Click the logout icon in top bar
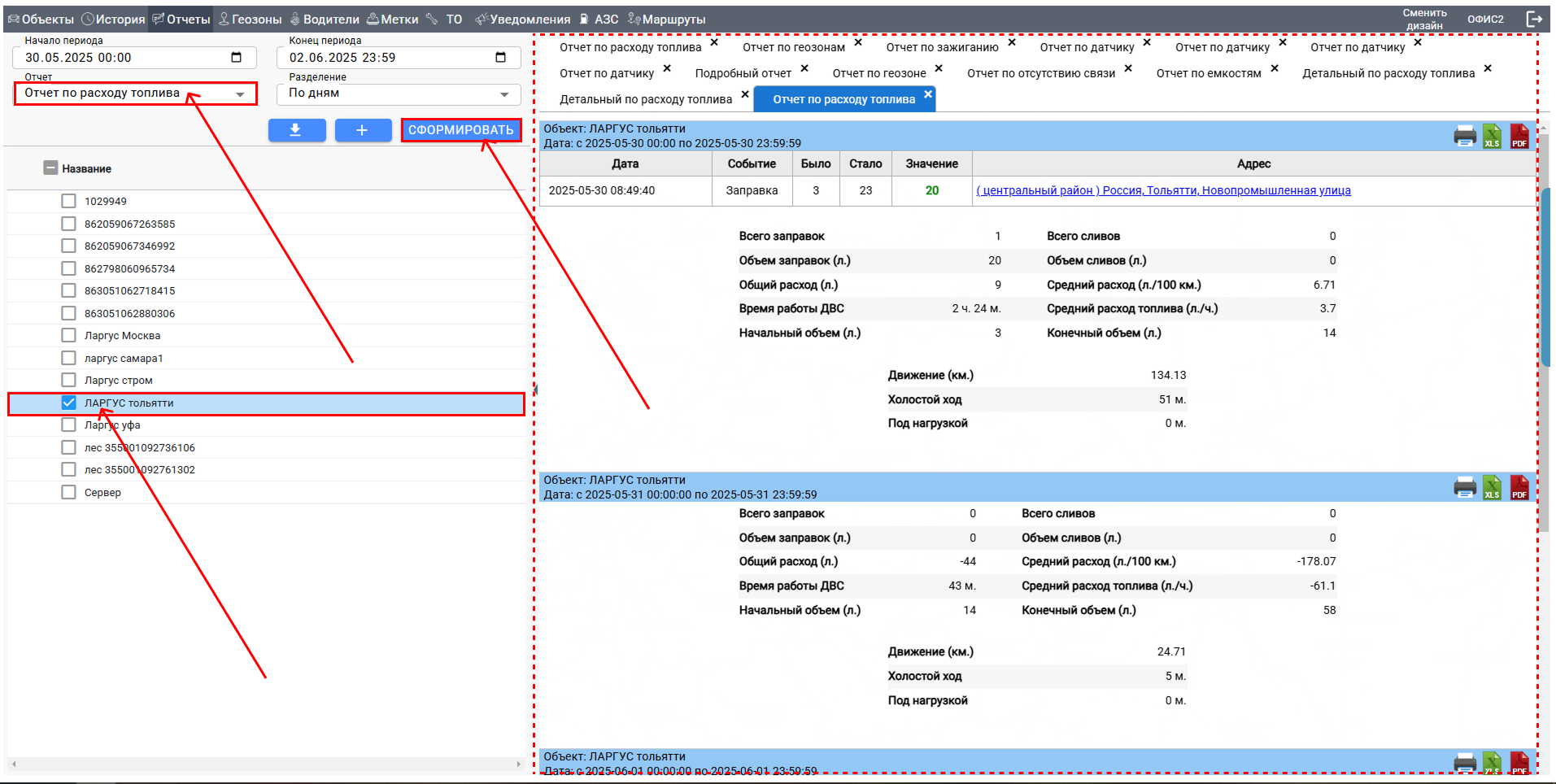This screenshot has width=1556, height=784. click(x=1533, y=19)
